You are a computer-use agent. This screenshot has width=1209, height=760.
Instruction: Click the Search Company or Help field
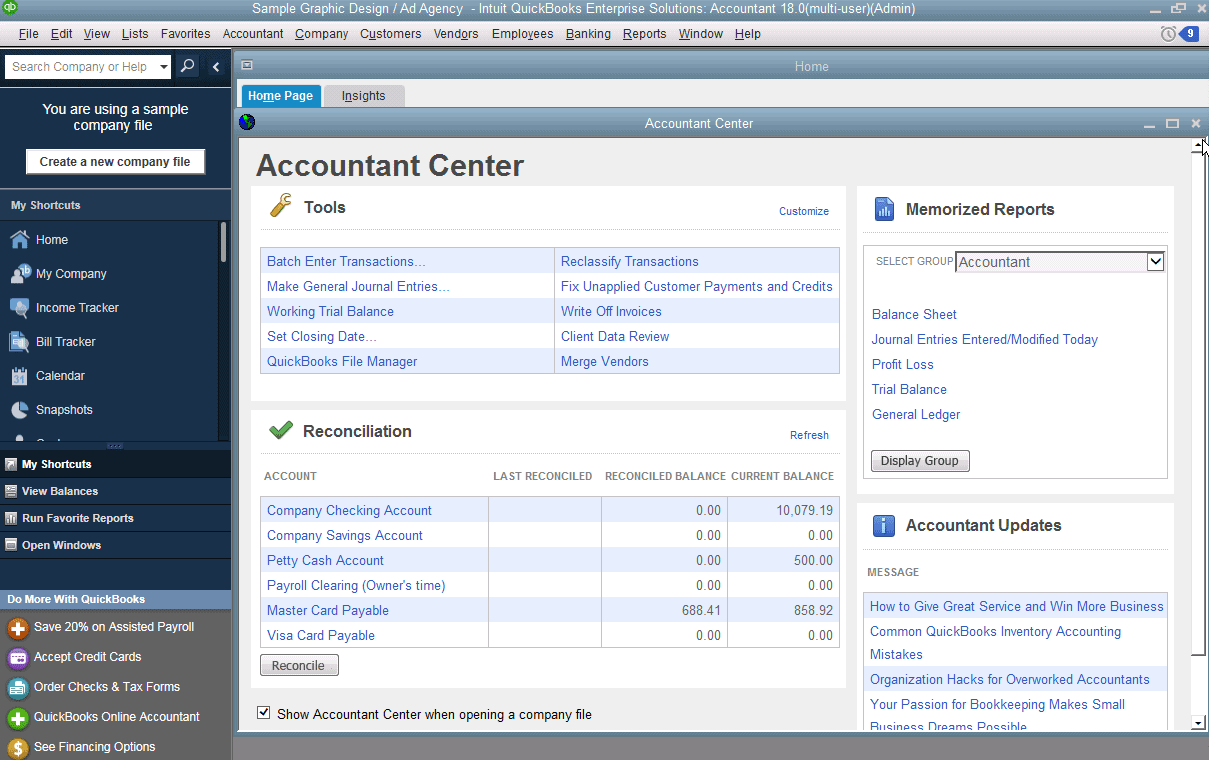80,67
